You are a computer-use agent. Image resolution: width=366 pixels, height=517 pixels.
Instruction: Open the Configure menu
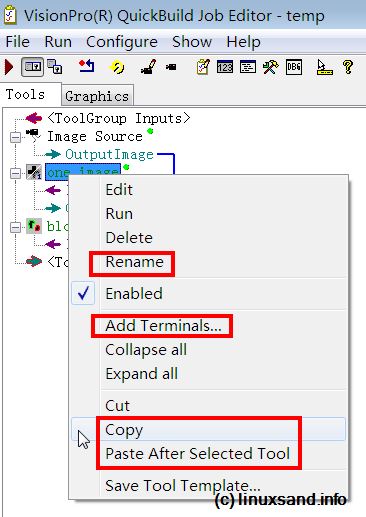(x=122, y=42)
